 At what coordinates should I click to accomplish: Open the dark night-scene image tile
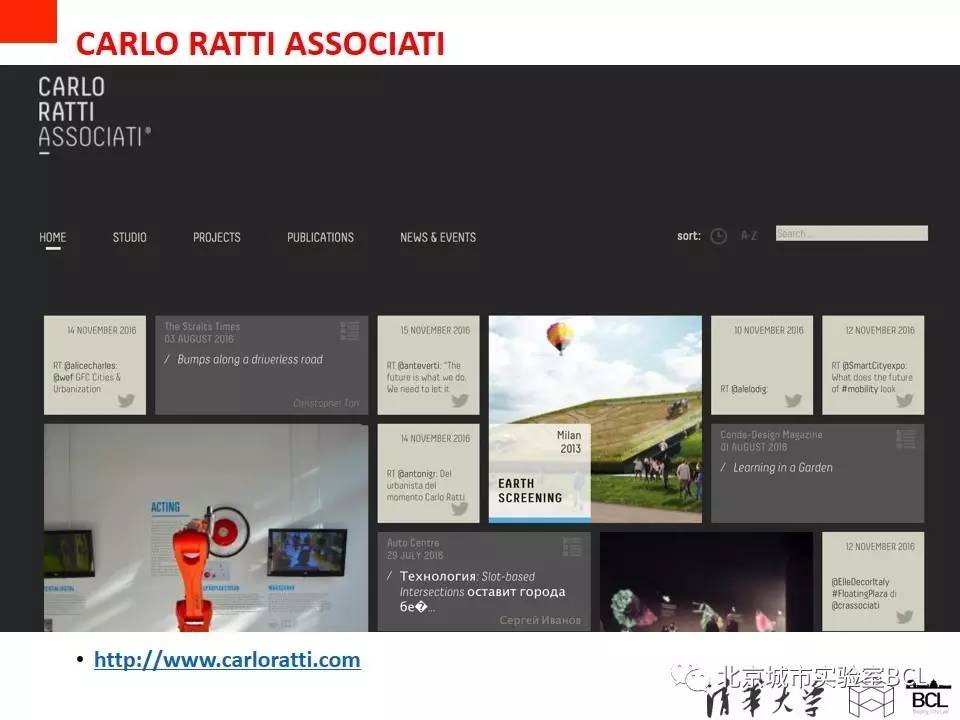[x=707, y=582]
